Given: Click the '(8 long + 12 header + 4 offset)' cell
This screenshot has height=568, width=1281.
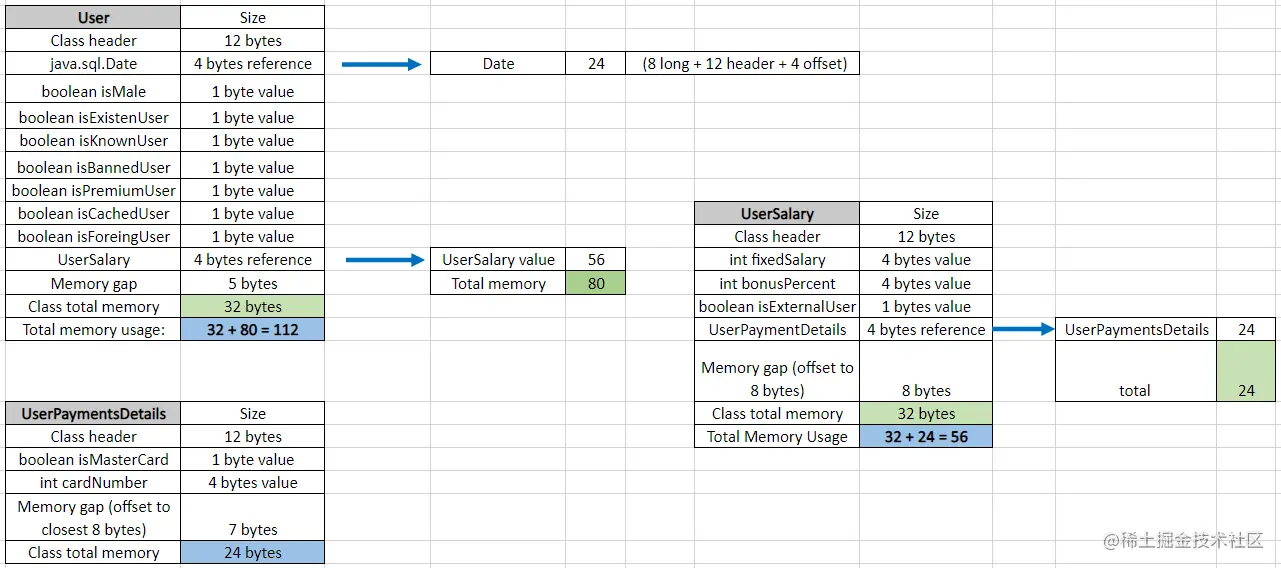Looking at the screenshot, I should (743, 63).
